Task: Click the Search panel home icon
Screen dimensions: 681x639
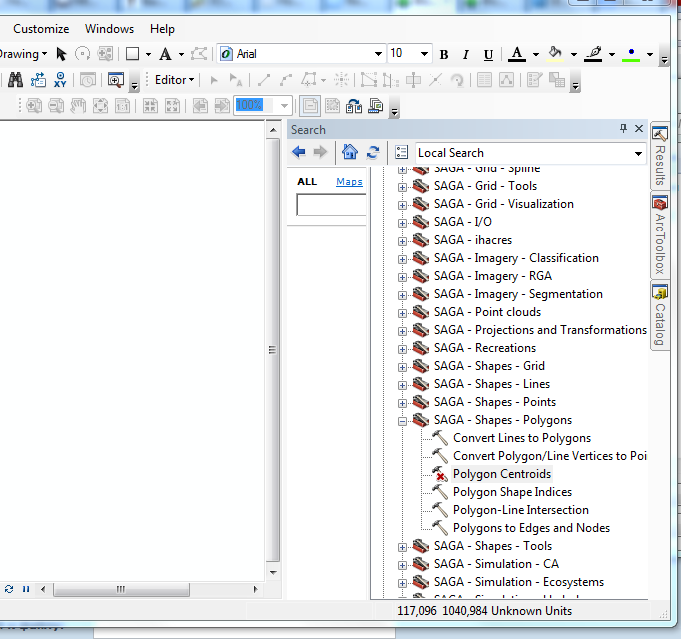Action: pyautogui.click(x=349, y=152)
